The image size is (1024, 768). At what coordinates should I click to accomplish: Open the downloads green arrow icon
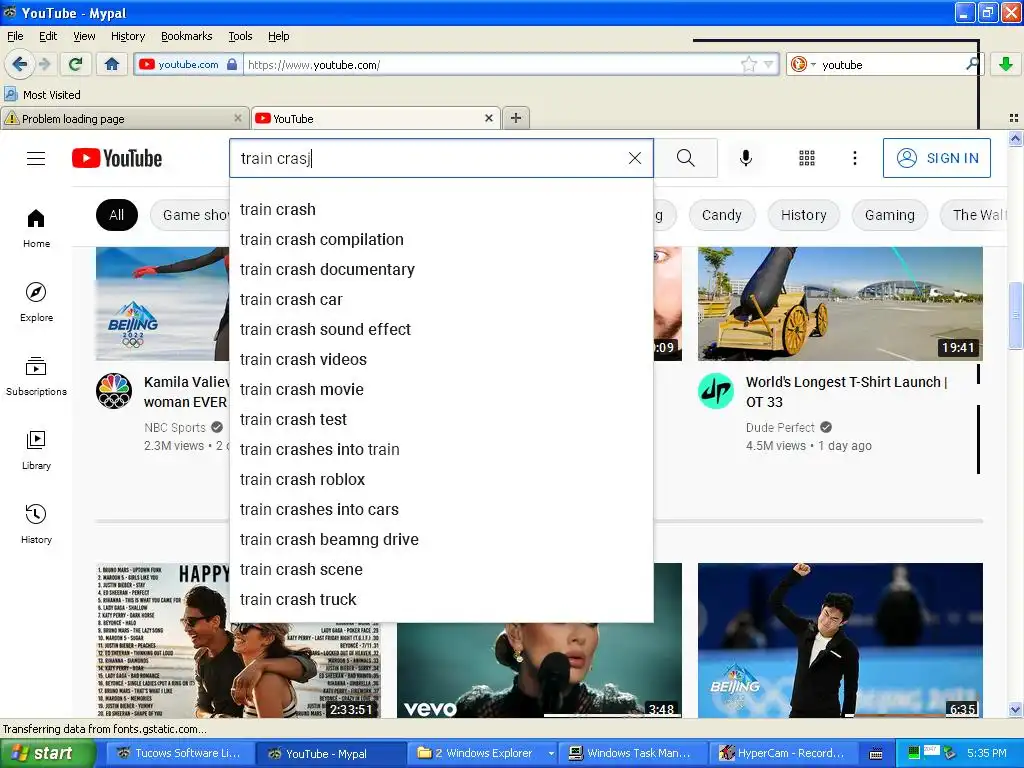pyautogui.click(x=1006, y=64)
